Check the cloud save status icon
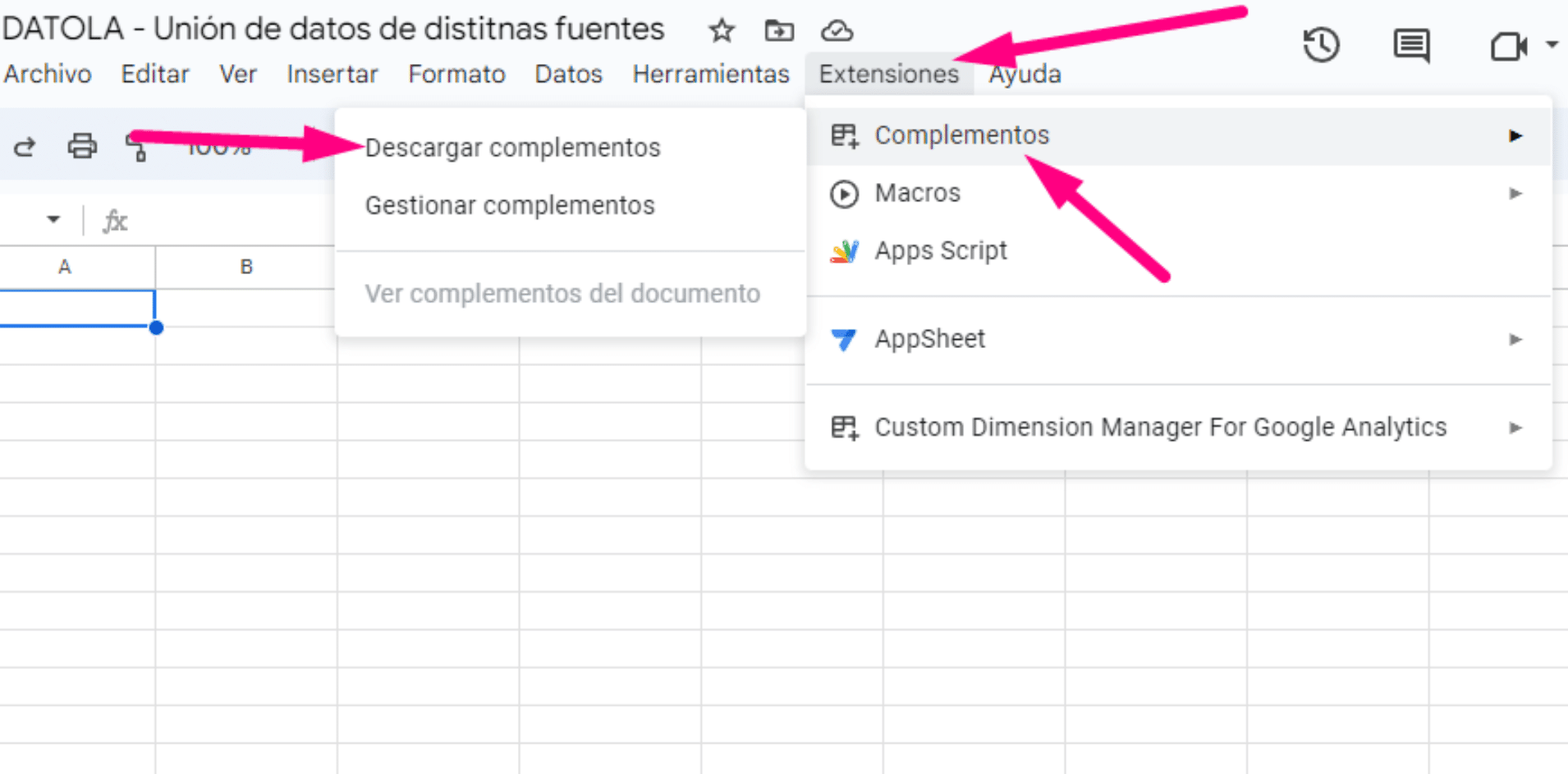This screenshot has width=1568, height=774. click(x=837, y=31)
